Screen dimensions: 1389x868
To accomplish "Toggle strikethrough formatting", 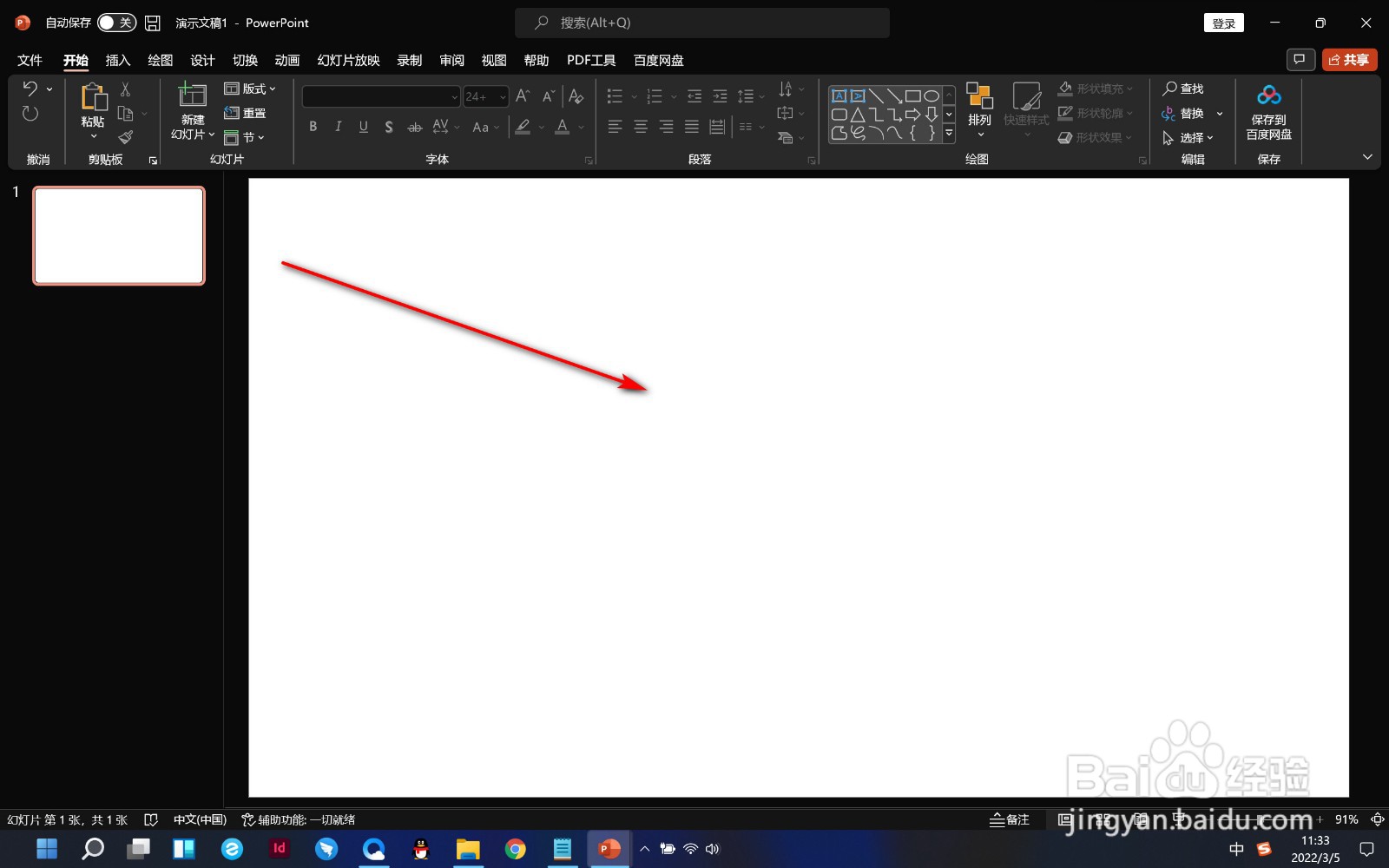I will 415,127.
